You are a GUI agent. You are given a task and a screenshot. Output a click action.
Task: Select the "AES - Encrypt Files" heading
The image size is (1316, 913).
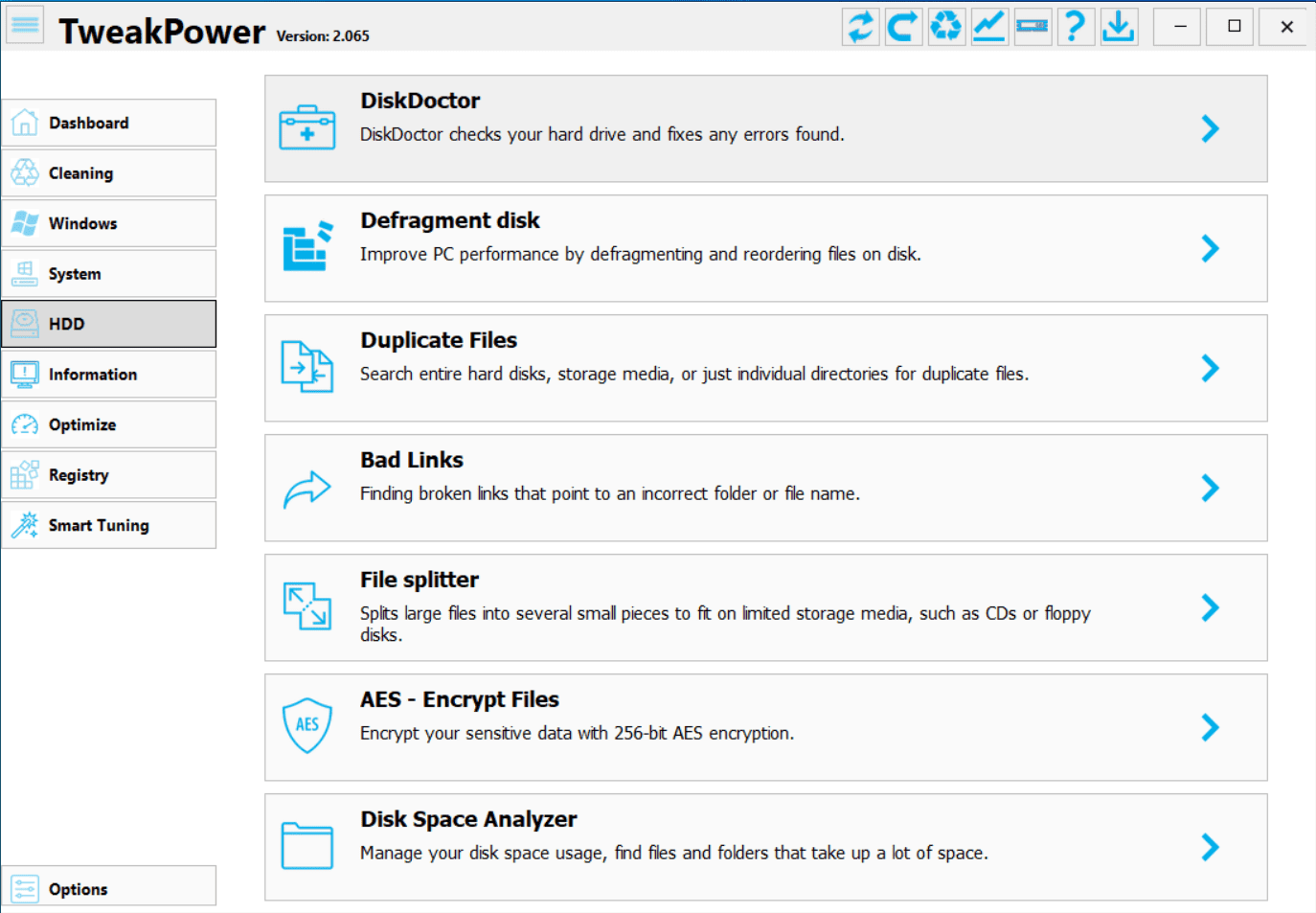pos(460,699)
